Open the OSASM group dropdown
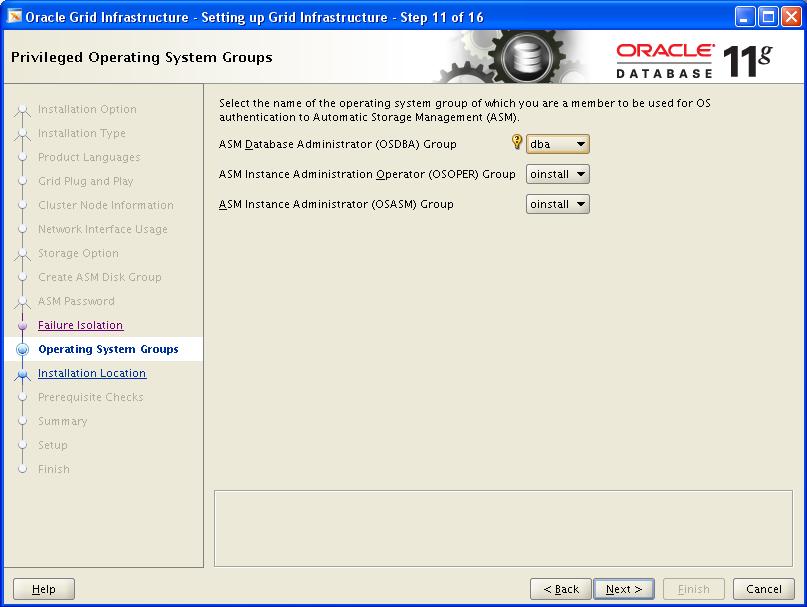This screenshot has height=607, width=807. pyautogui.click(x=557, y=204)
